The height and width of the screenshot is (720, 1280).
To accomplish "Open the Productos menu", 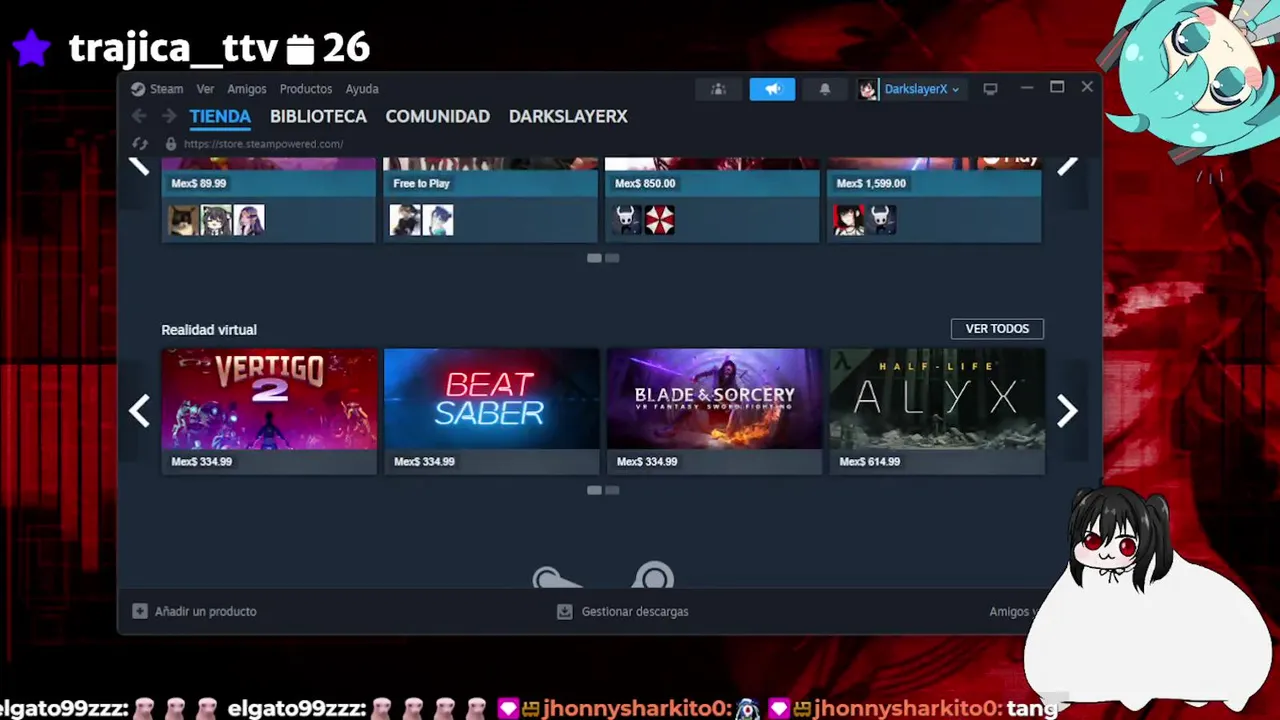I will click(305, 89).
